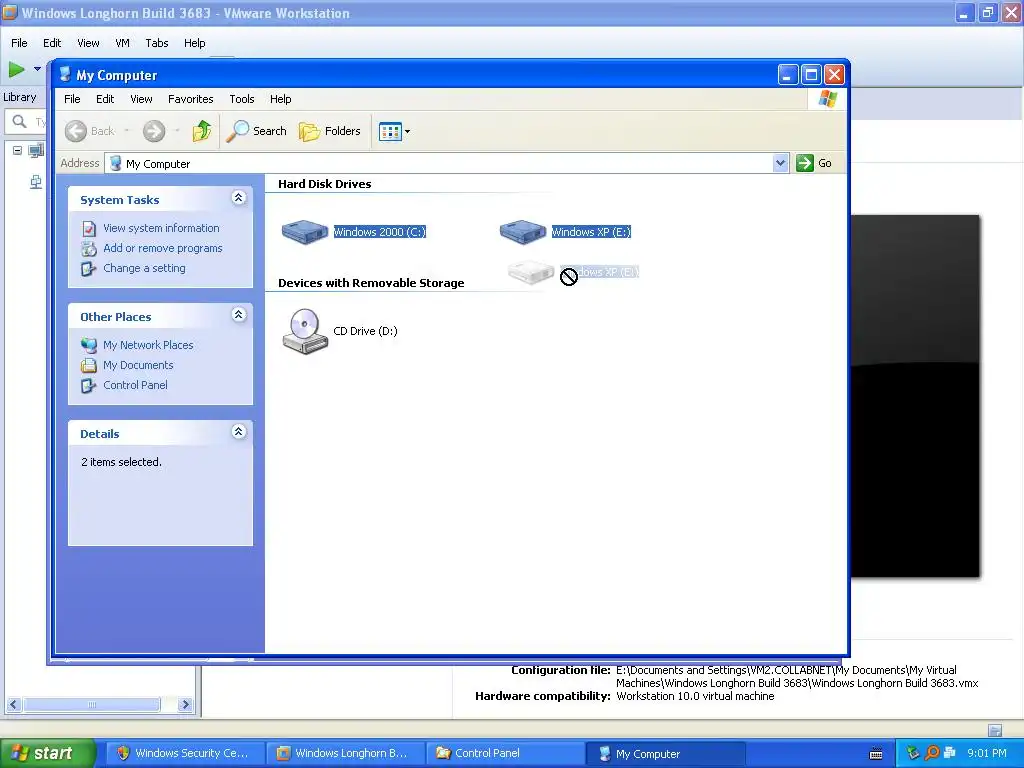The width and height of the screenshot is (1024, 768).
Task: Select the Windows XP (E:) drive icon
Action: coord(522,232)
